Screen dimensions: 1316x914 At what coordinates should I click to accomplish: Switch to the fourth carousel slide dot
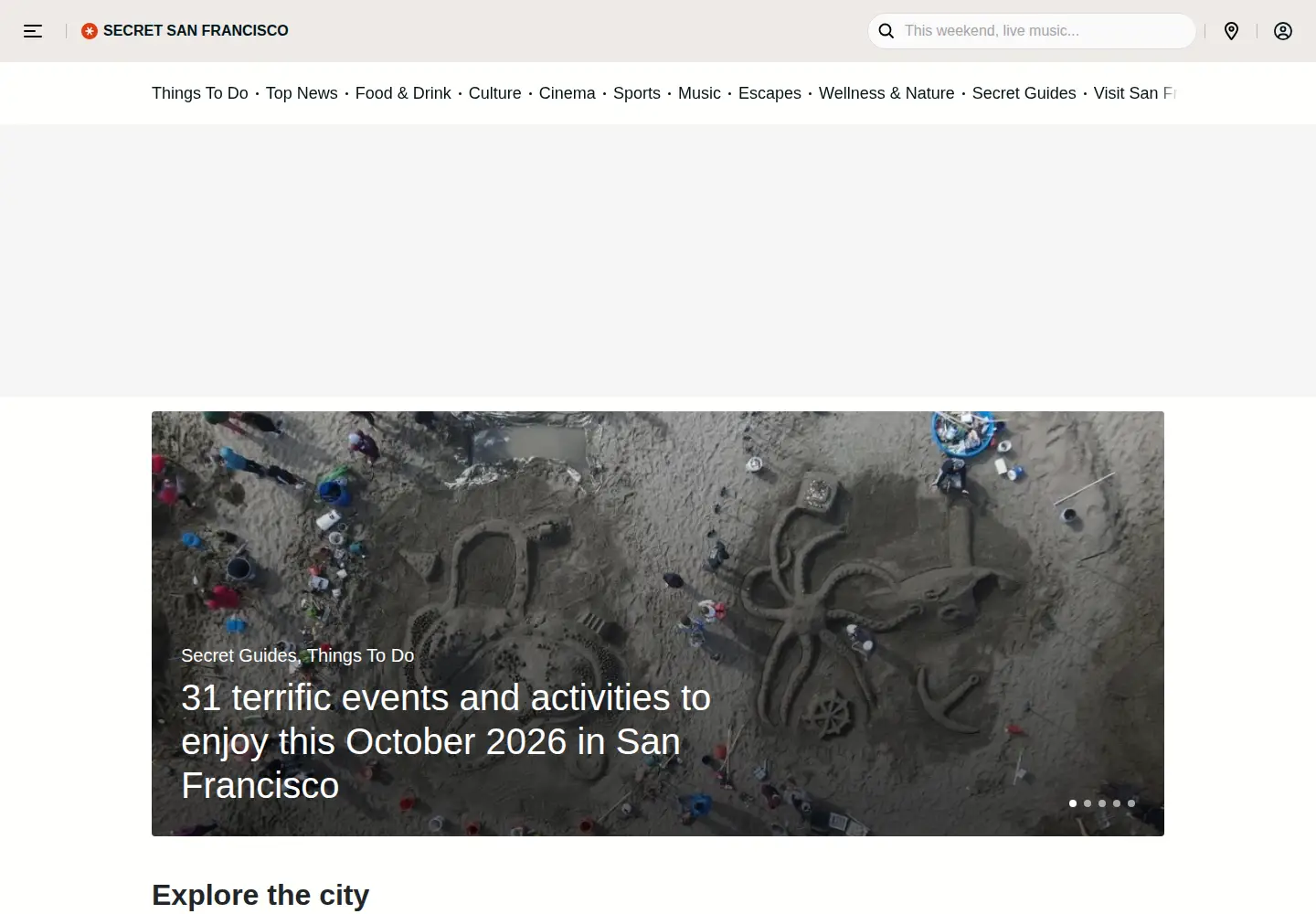(x=1117, y=803)
